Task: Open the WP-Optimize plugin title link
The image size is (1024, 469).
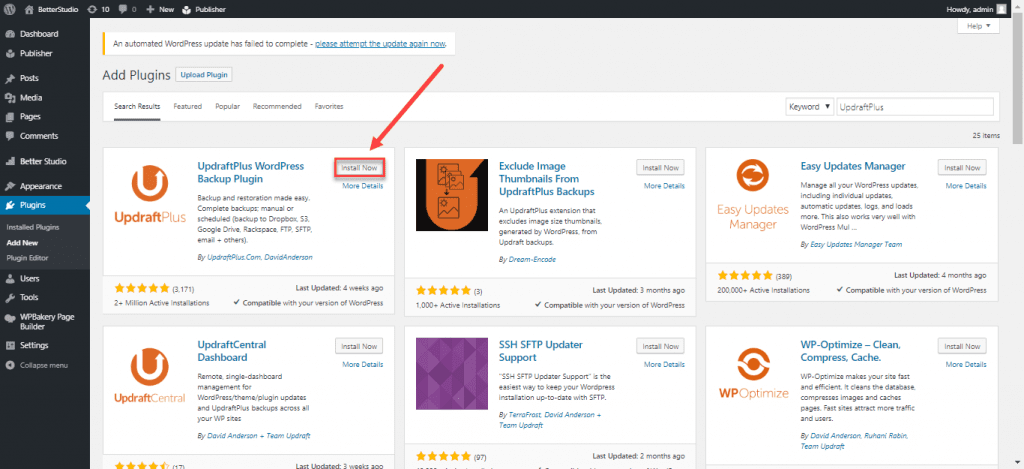Action: 850,351
